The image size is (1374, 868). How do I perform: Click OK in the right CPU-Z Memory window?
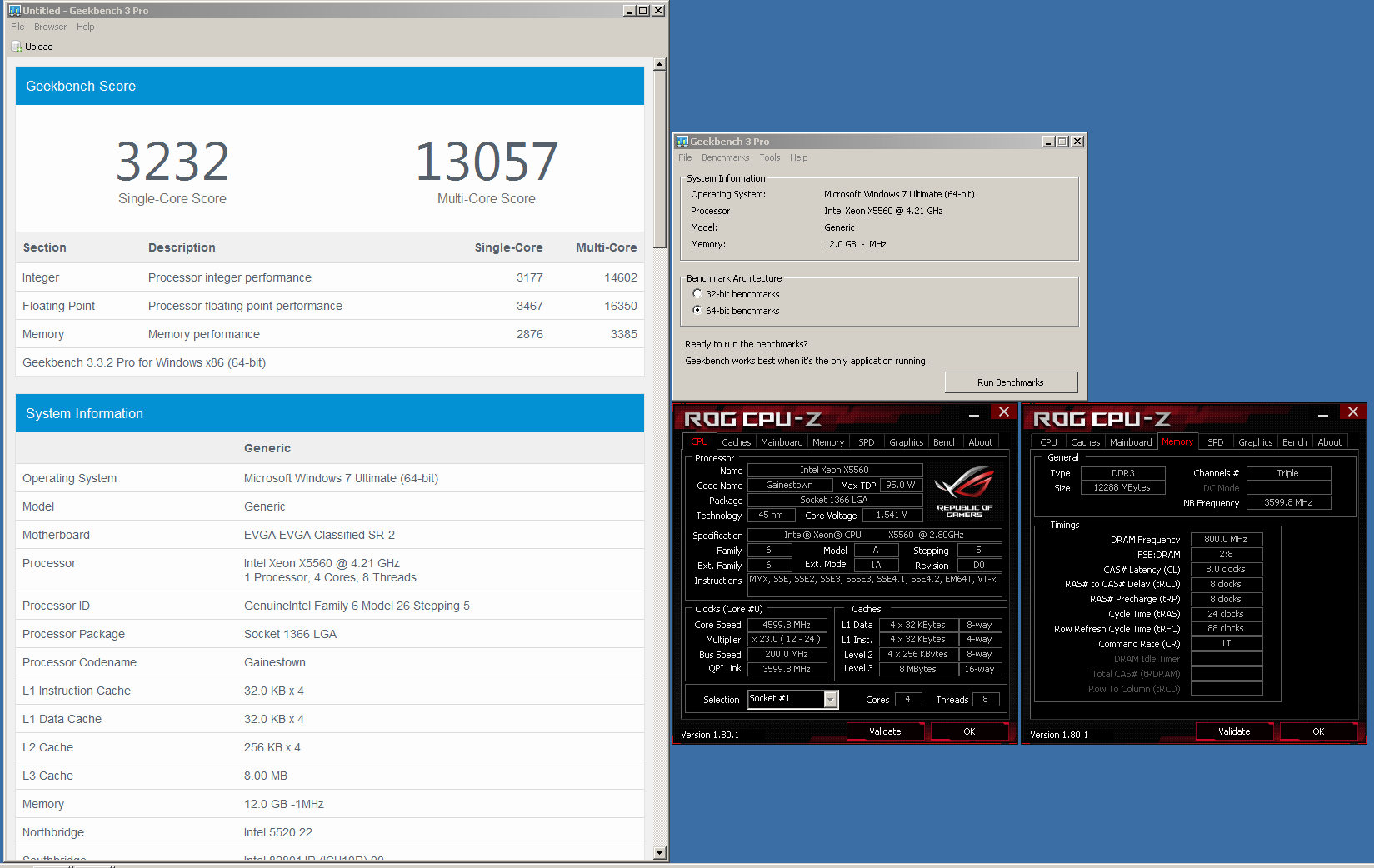pos(1318,731)
